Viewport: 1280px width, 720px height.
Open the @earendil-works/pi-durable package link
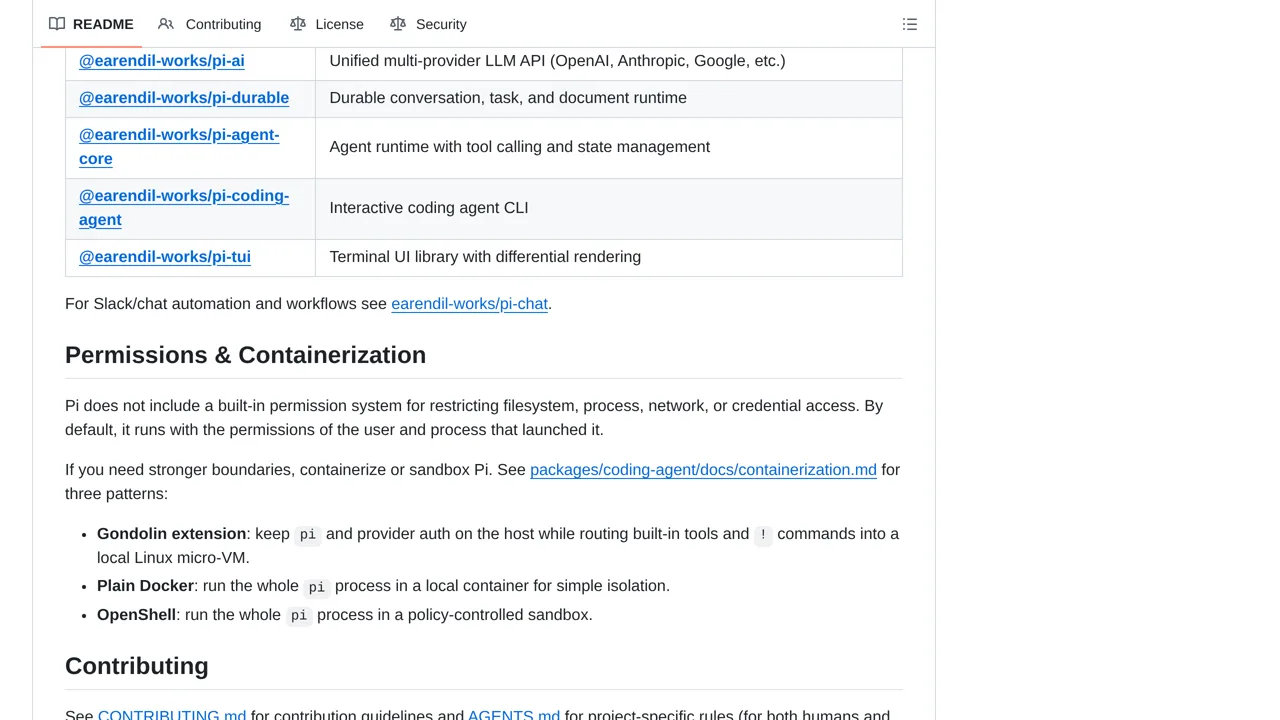[184, 98]
